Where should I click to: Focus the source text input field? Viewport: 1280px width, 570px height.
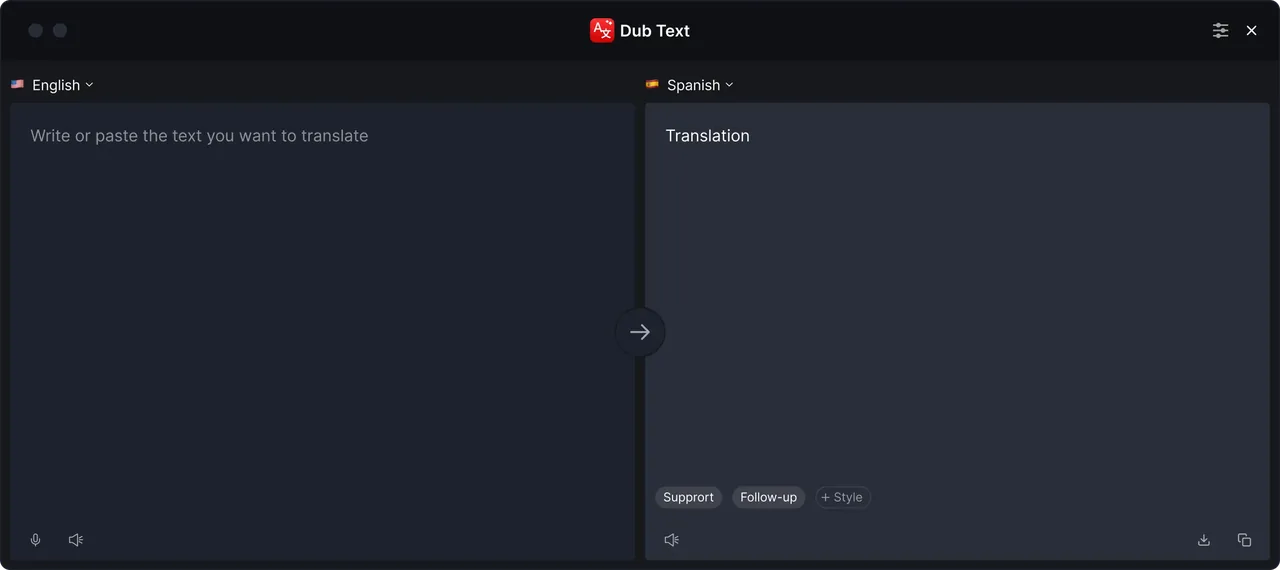tap(322, 320)
